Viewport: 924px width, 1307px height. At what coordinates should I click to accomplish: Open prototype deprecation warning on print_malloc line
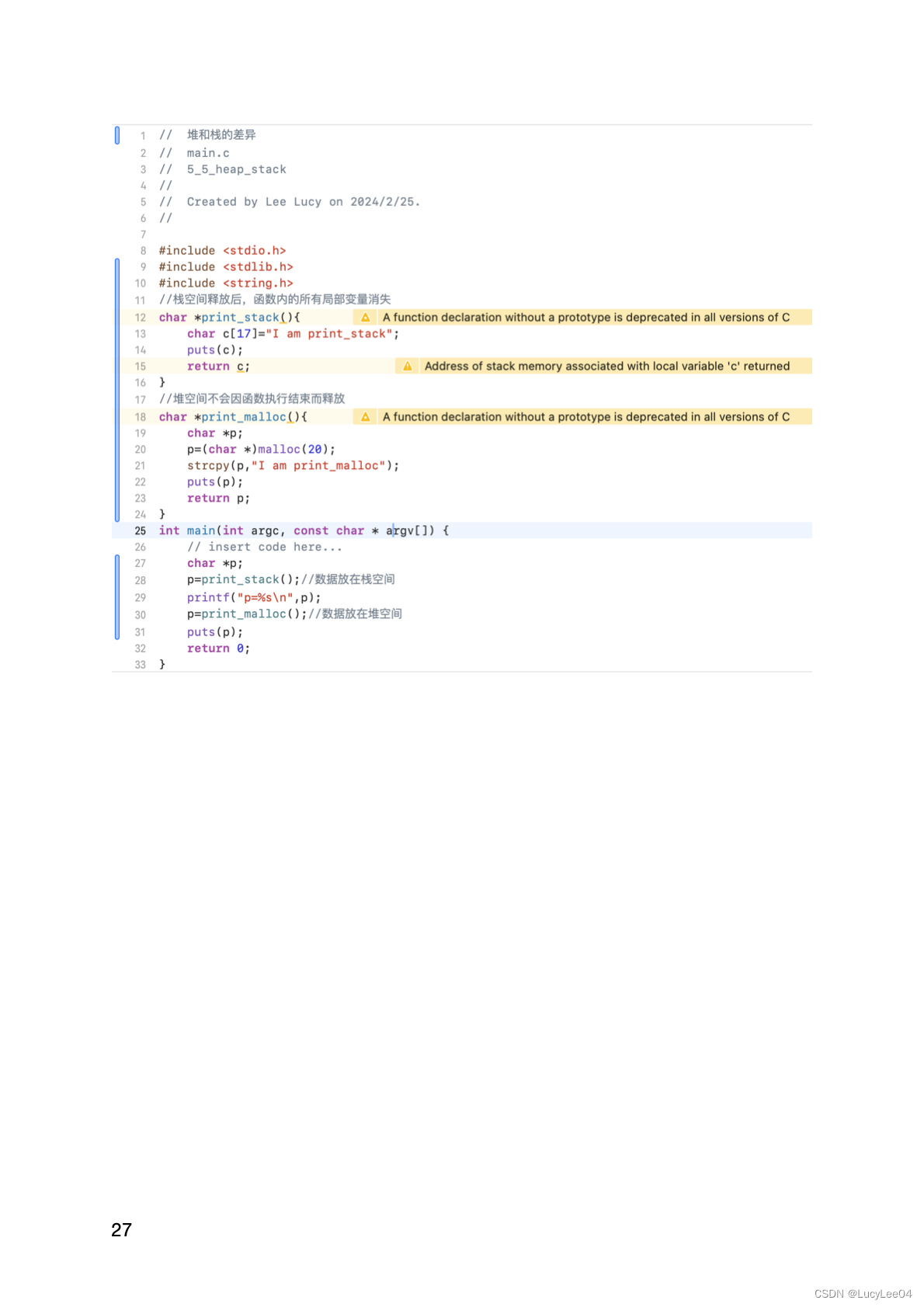pos(586,417)
